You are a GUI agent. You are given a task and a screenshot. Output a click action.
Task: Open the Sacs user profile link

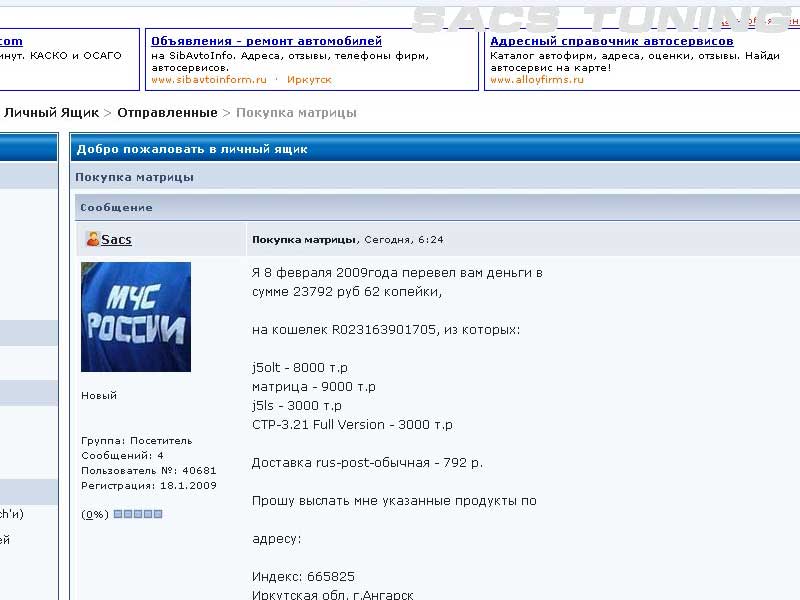pos(117,240)
